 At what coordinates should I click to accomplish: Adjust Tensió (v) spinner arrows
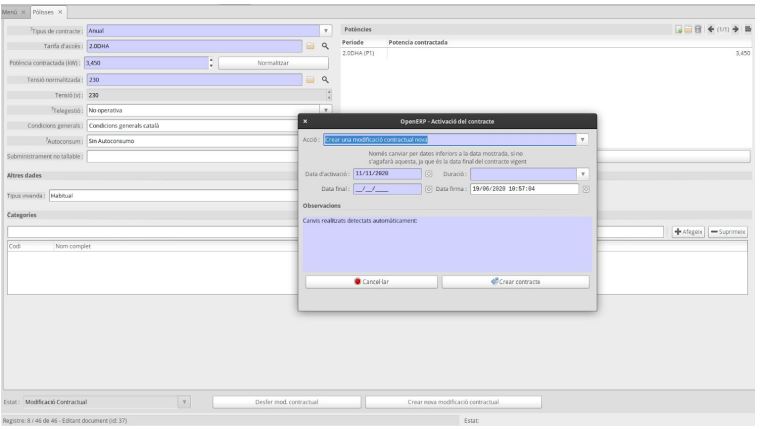(x=329, y=95)
